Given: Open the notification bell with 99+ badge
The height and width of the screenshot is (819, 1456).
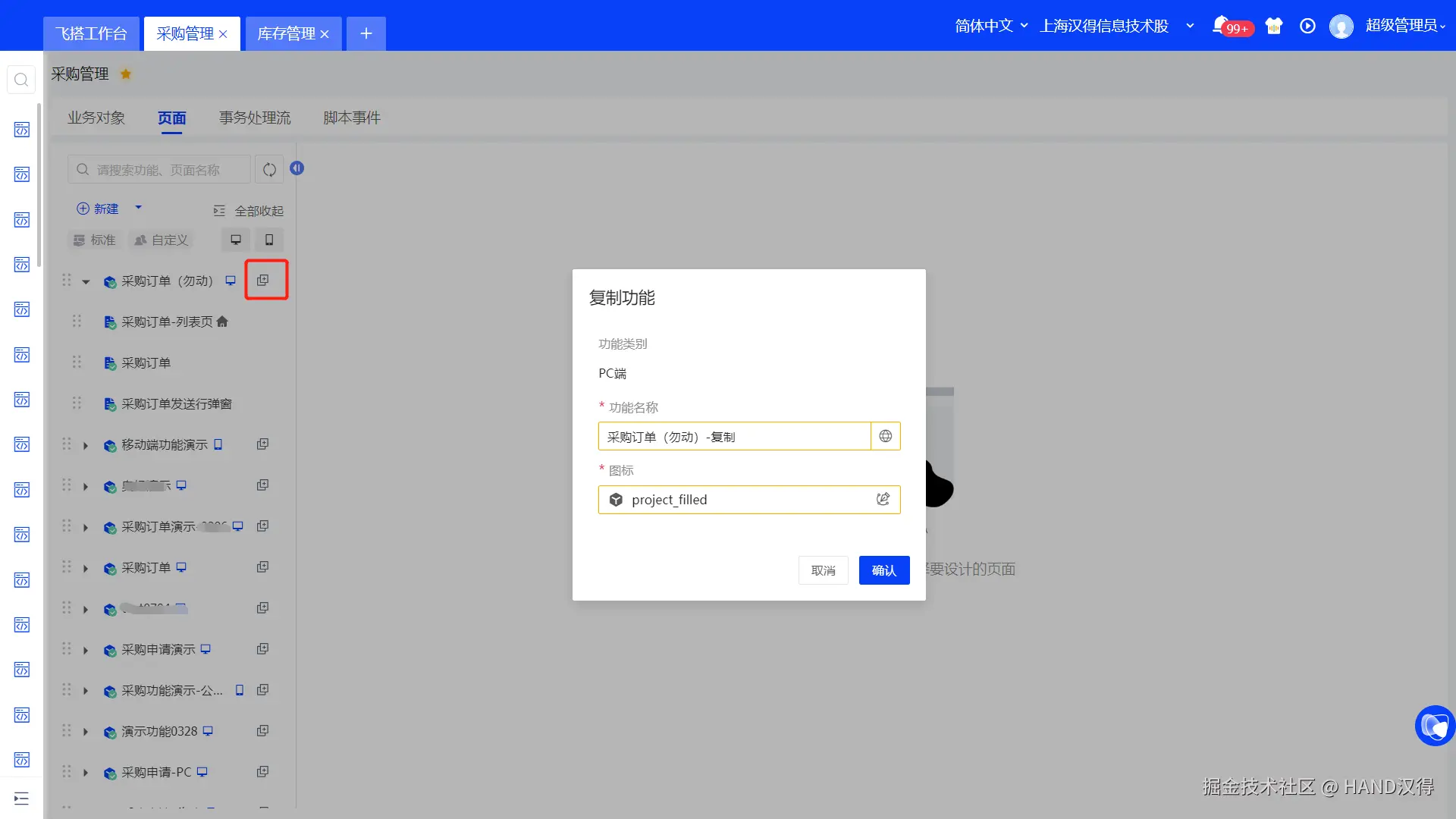Looking at the screenshot, I should click(x=1220, y=25).
